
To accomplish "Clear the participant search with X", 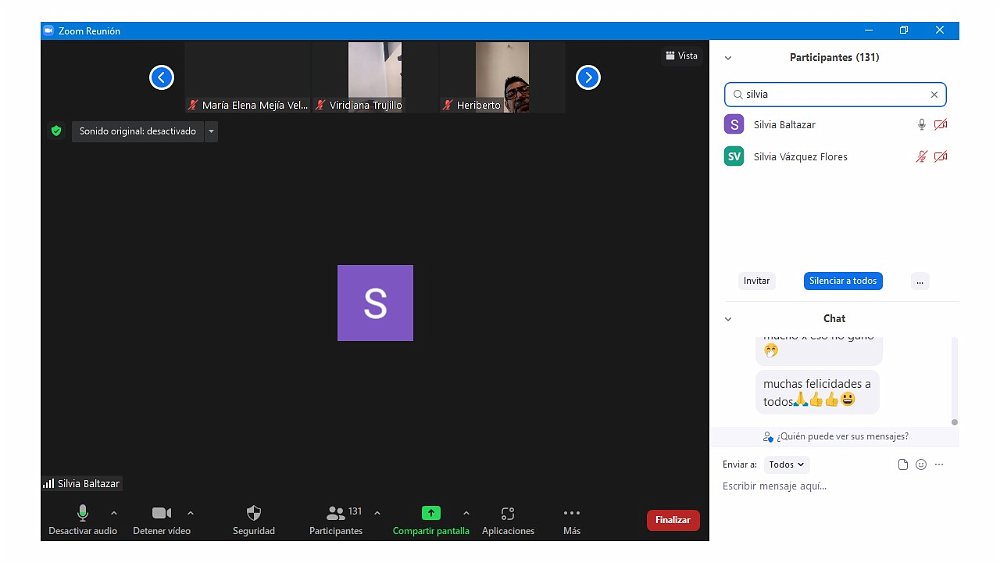I will [x=934, y=95].
